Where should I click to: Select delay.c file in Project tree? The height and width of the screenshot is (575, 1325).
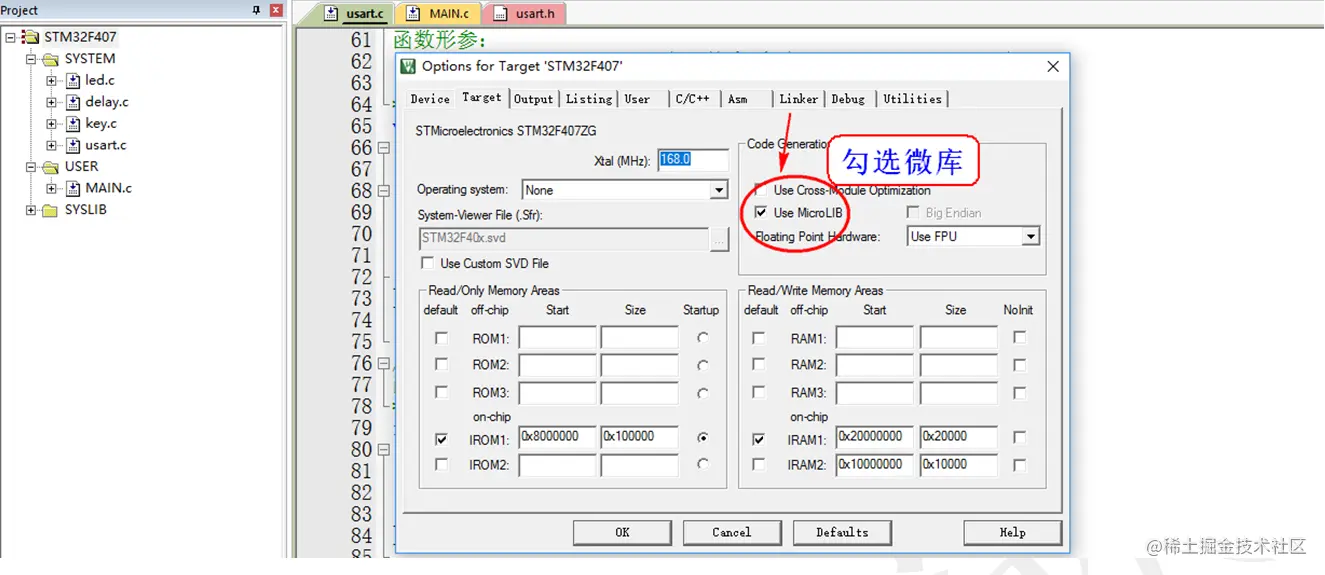[x=107, y=102]
